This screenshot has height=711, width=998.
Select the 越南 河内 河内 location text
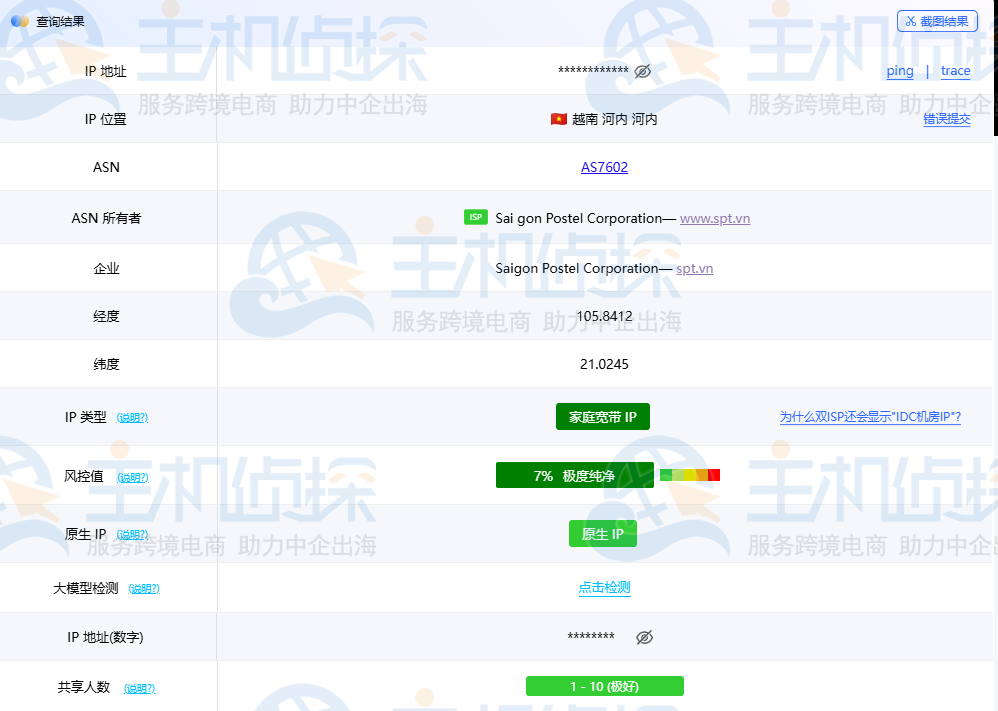(614, 119)
